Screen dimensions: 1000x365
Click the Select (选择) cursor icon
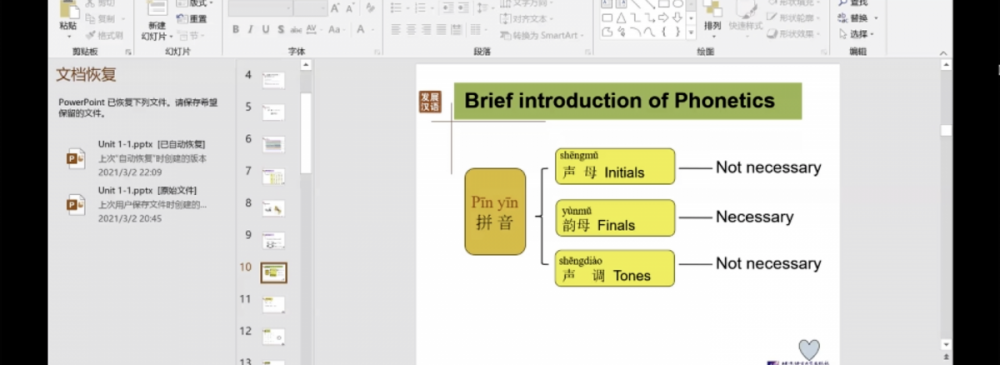(843, 34)
